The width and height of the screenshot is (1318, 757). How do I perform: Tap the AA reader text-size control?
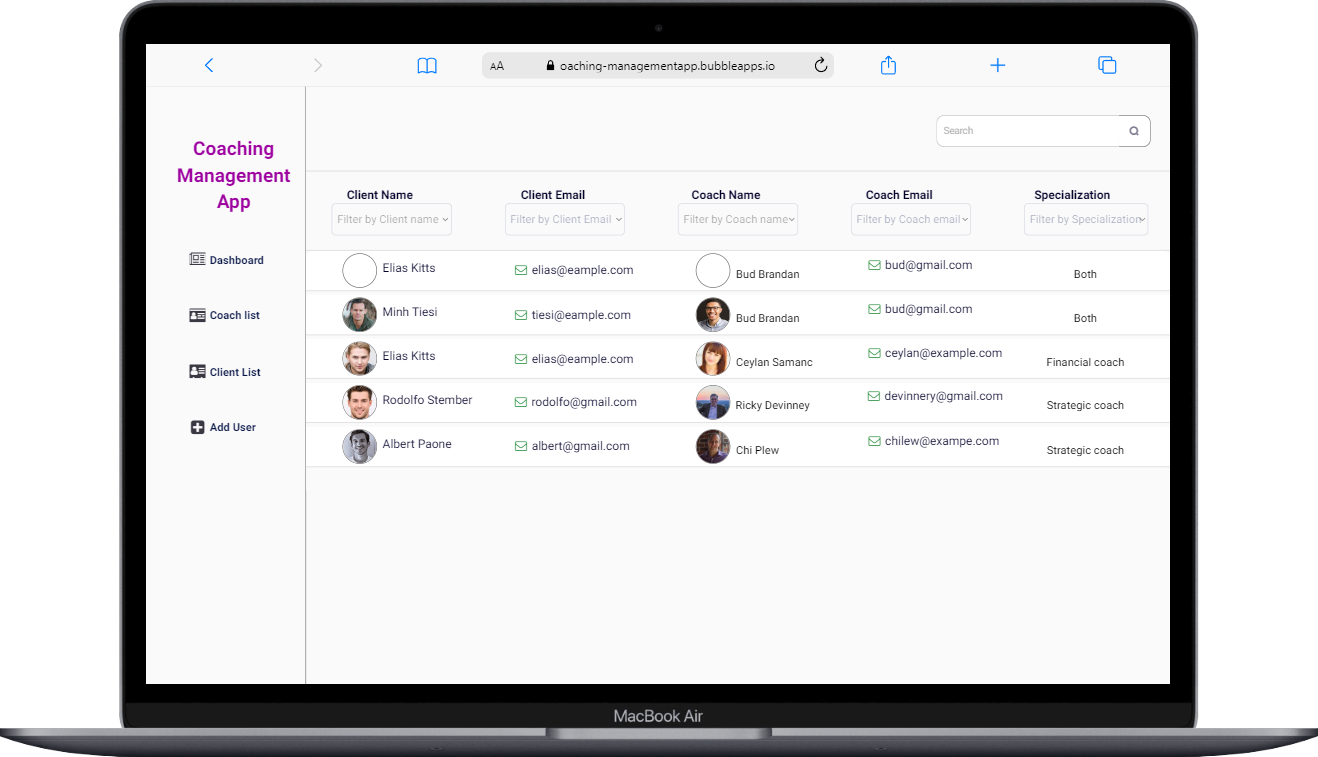[497, 66]
